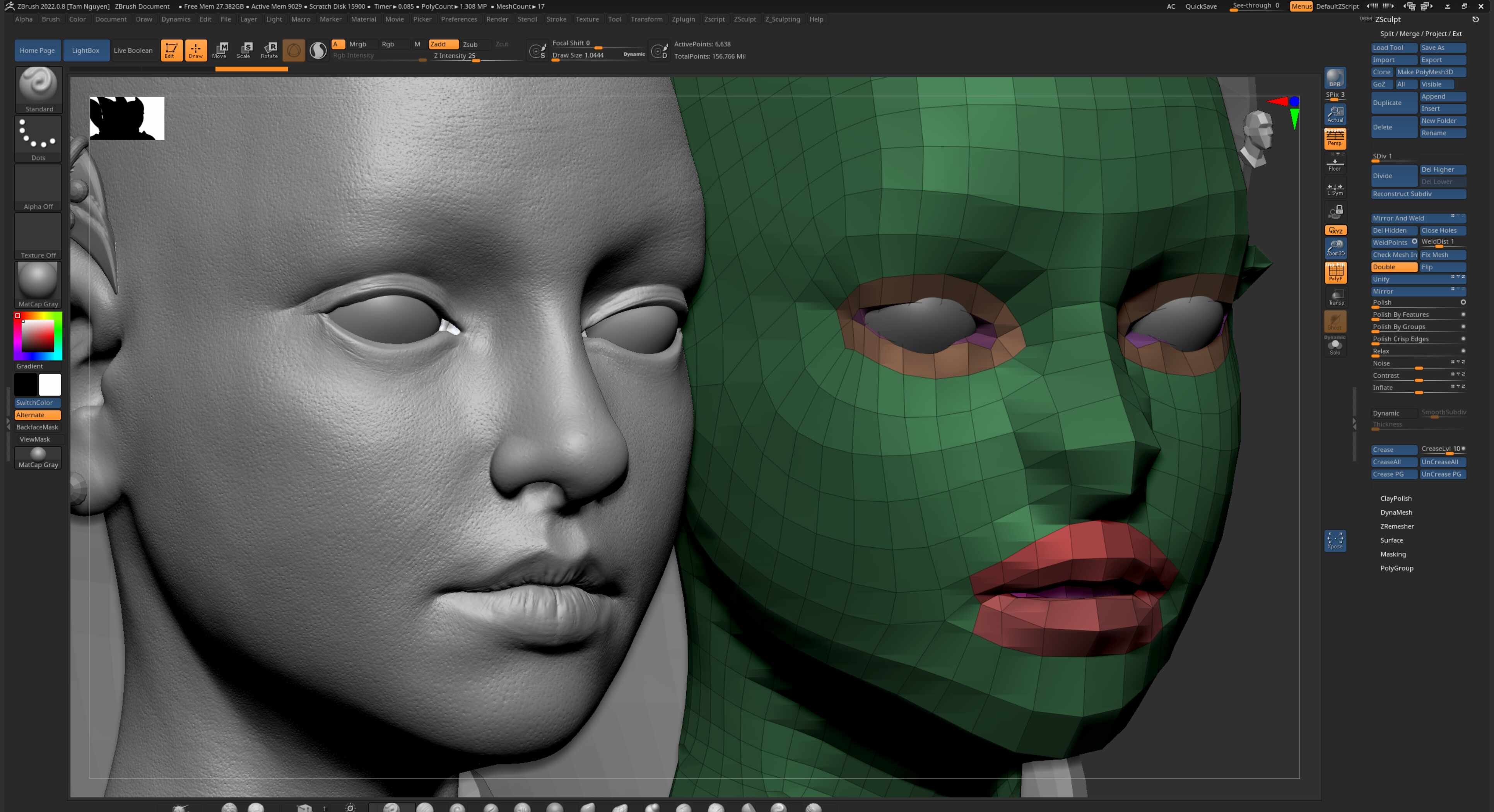Toggle the Persp perspective view icon

coord(1335,138)
